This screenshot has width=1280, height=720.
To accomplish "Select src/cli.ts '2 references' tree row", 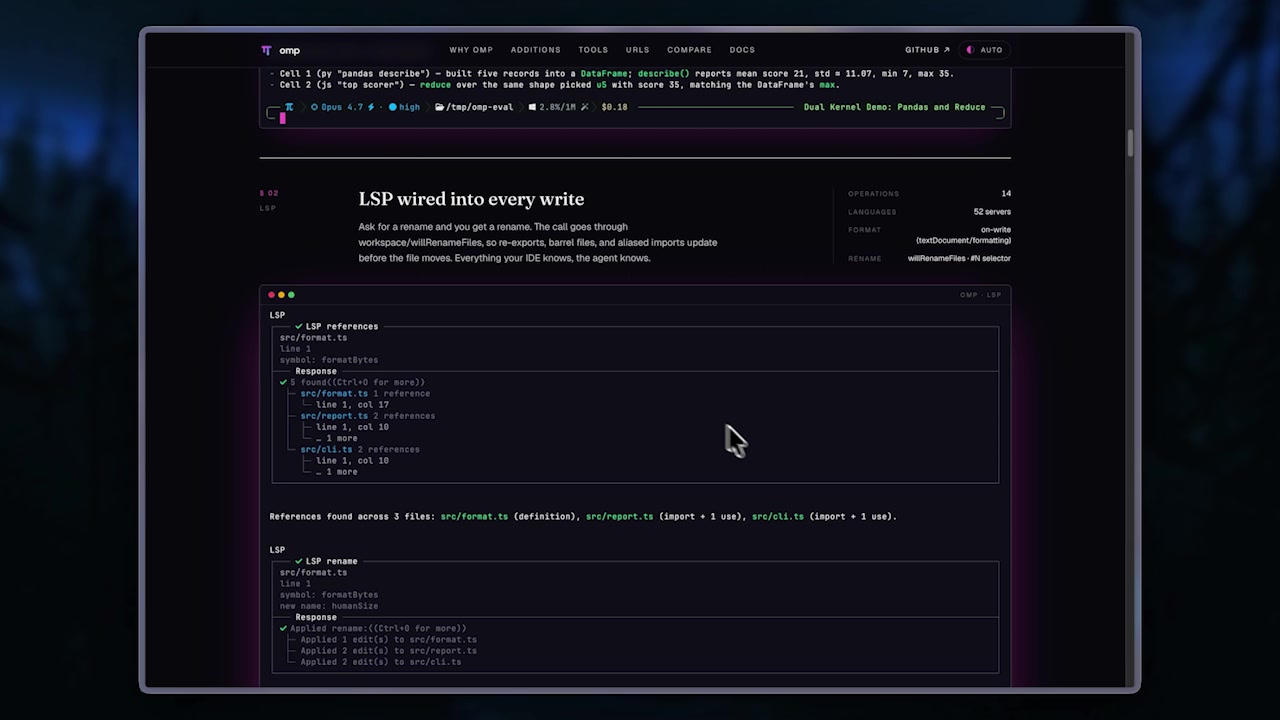I will (359, 449).
